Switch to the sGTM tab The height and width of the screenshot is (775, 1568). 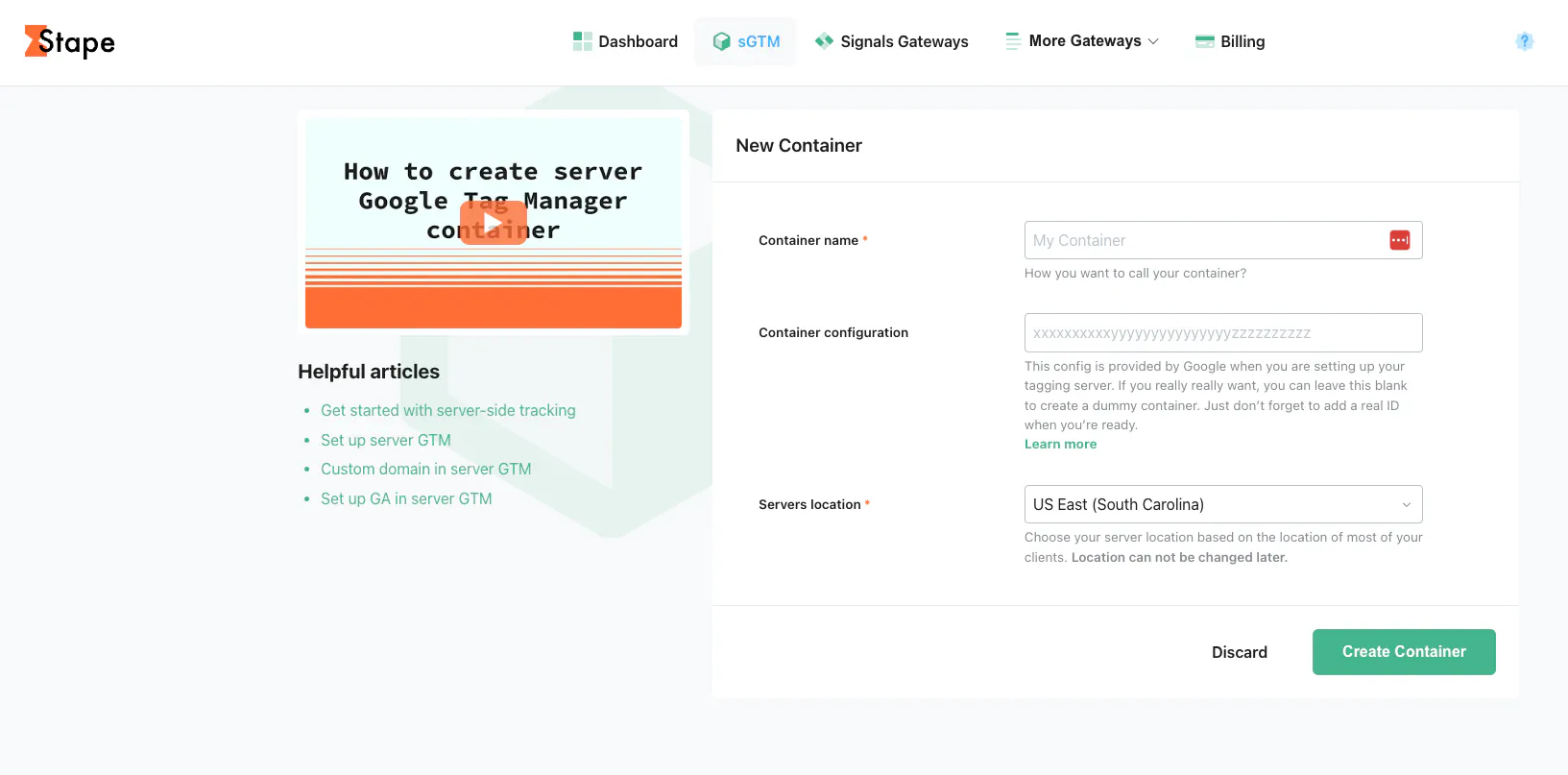pos(746,41)
